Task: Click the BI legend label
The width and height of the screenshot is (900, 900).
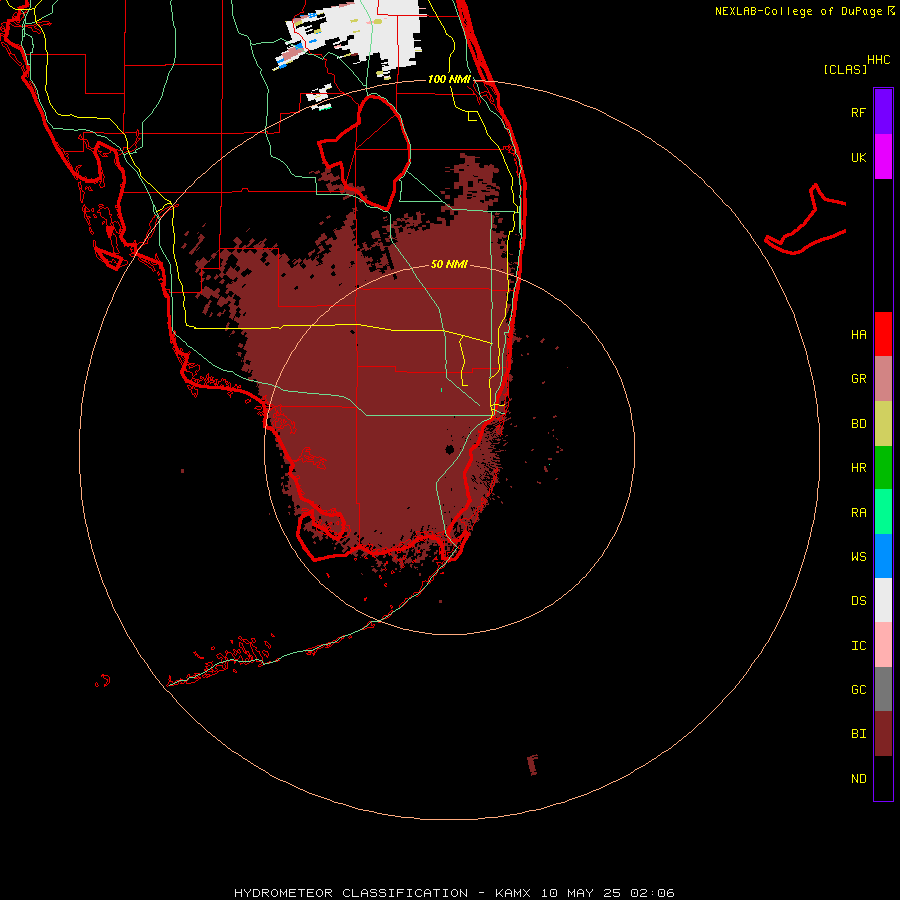Action: 859,734
